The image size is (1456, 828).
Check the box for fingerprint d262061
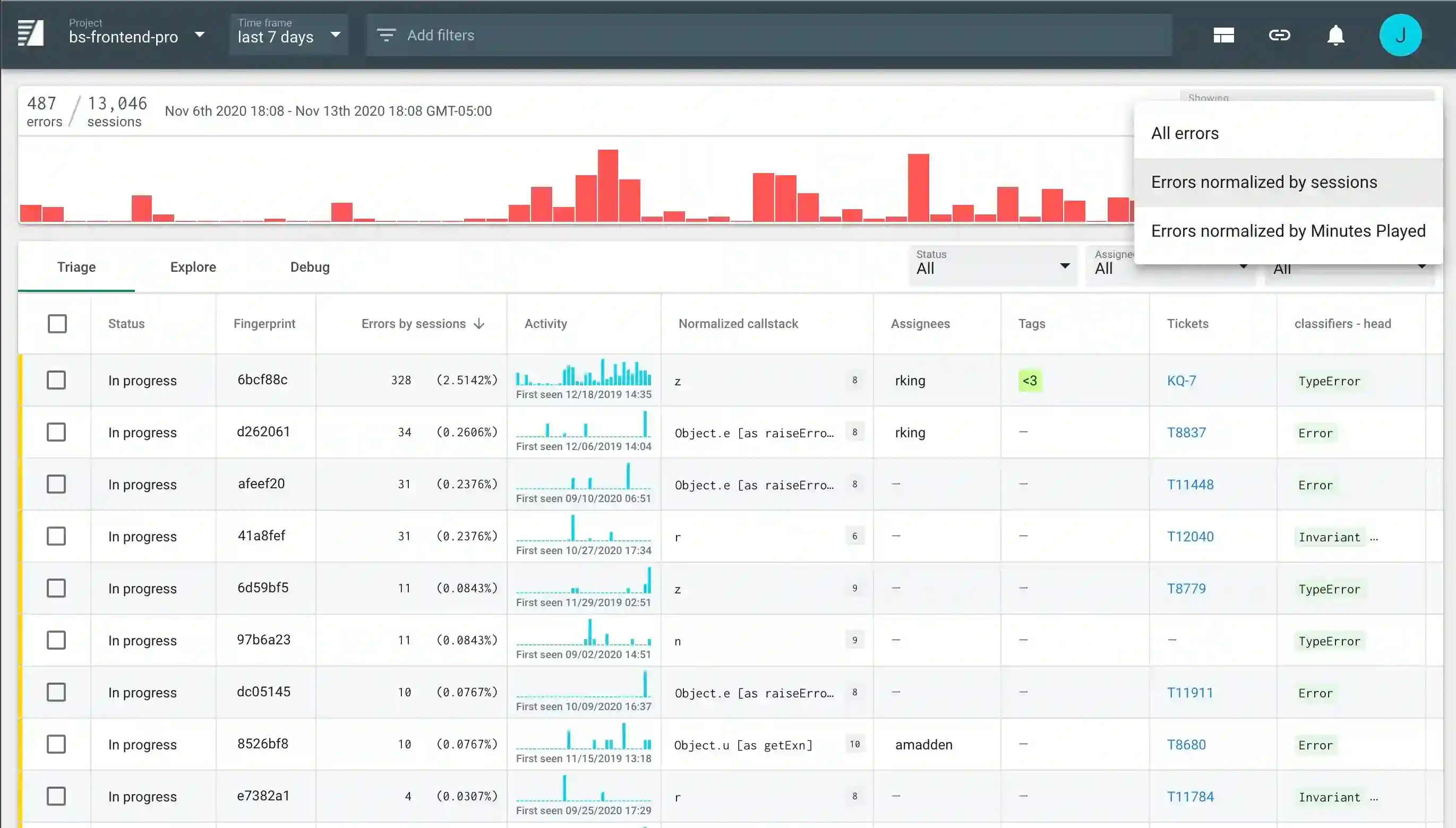pyautogui.click(x=56, y=432)
